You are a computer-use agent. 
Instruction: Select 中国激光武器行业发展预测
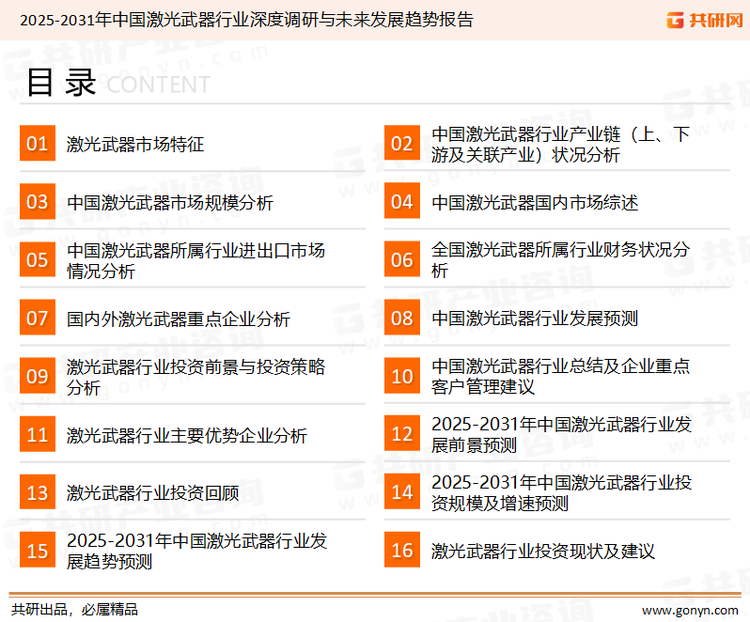535,318
